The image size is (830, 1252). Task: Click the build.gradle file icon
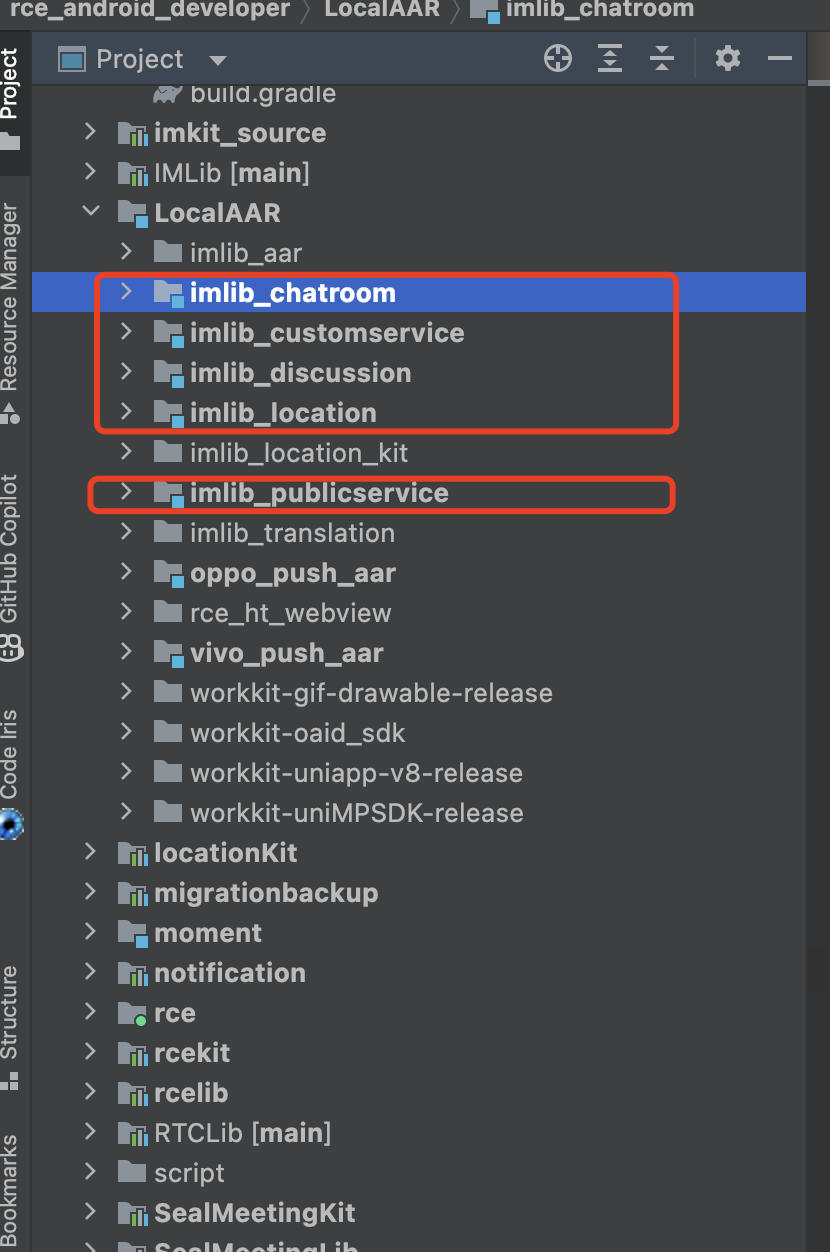[x=168, y=94]
